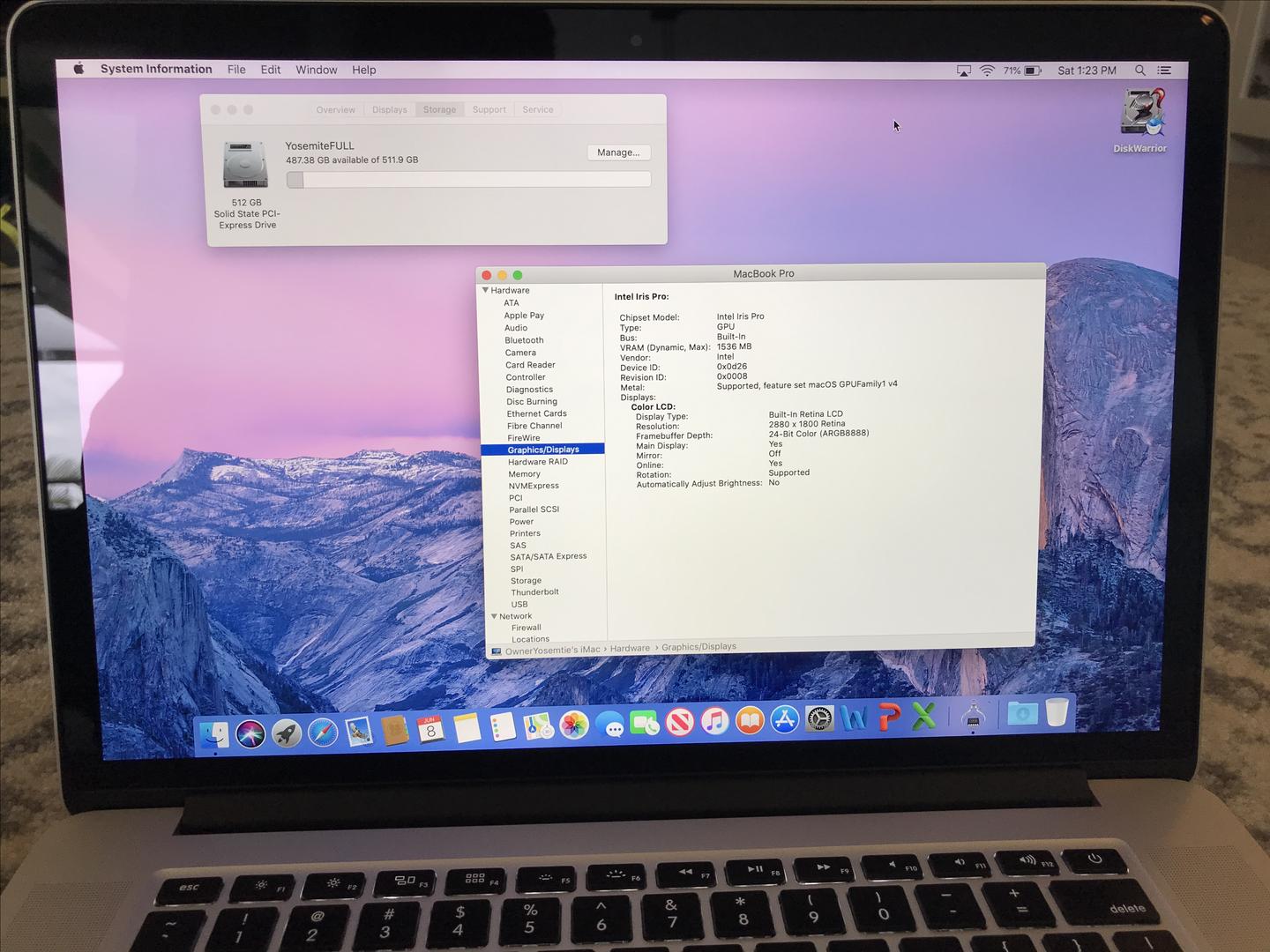This screenshot has width=1270, height=952.
Task: Open the Window menu
Action: pos(317,70)
